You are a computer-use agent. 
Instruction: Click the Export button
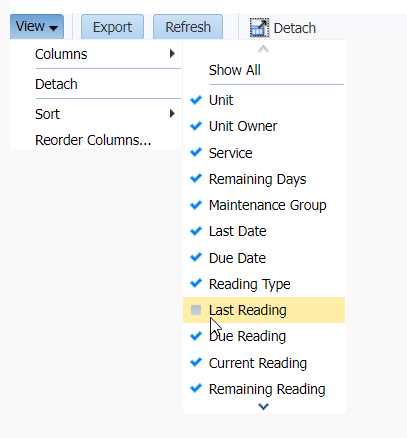[112, 27]
